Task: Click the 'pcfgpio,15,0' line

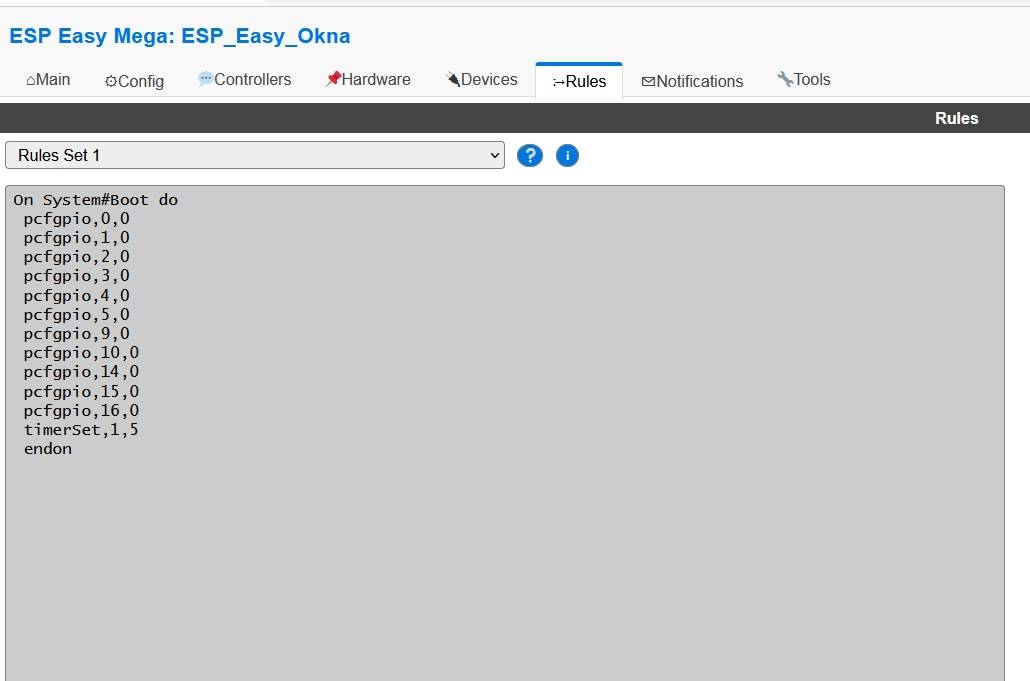Action: click(x=81, y=391)
